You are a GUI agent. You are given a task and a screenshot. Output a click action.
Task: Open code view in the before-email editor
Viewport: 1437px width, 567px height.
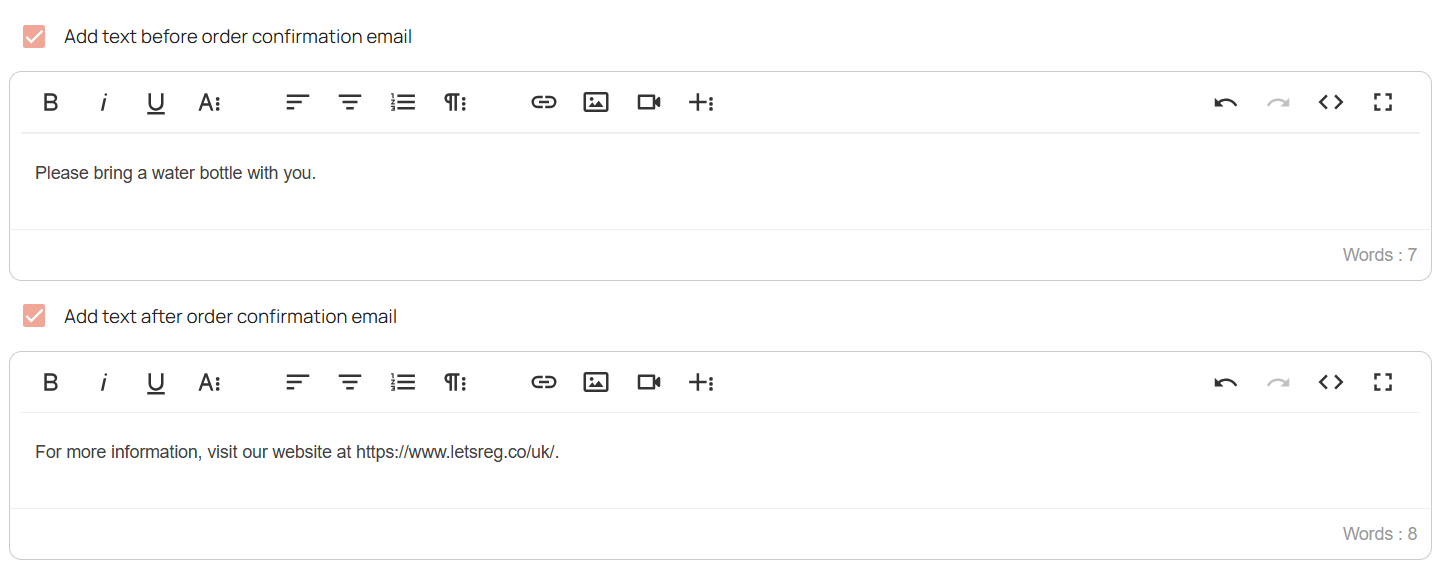[x=1330, y=102]
